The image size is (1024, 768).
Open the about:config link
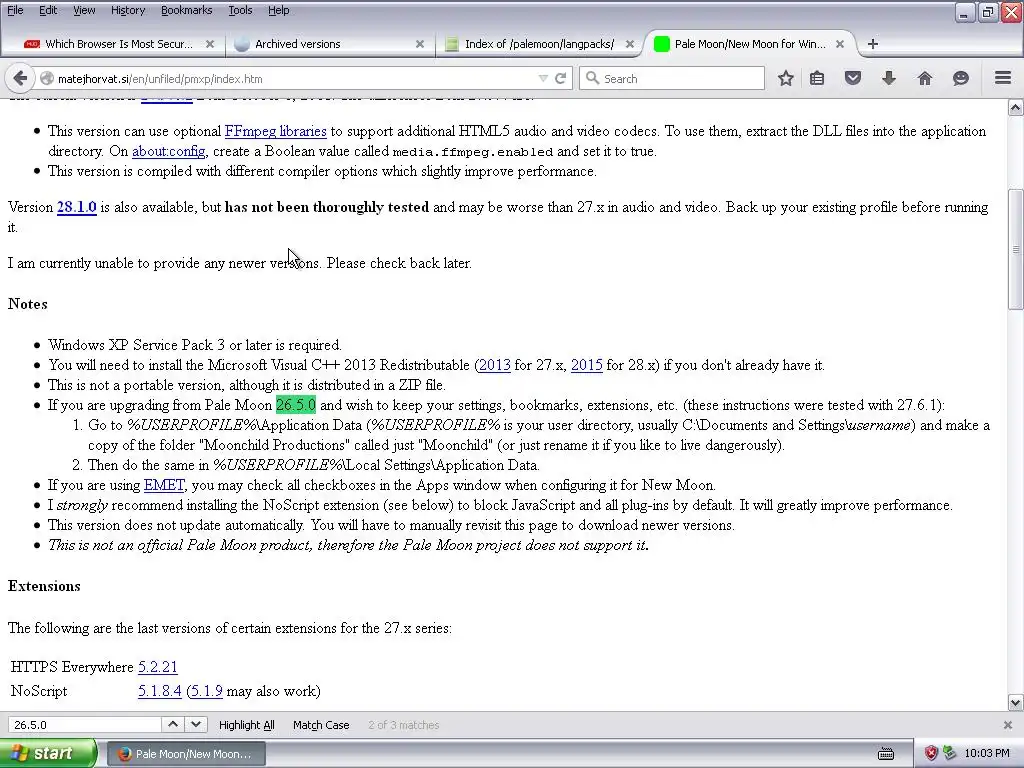(x=168, y=152)
